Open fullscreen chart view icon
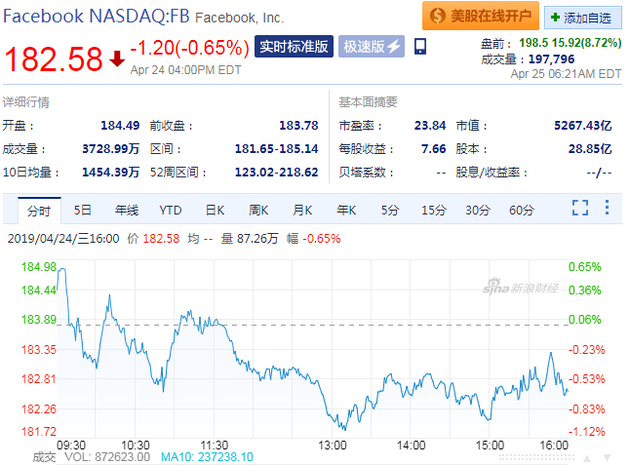 pyautogui.click(x=580, y=208)
